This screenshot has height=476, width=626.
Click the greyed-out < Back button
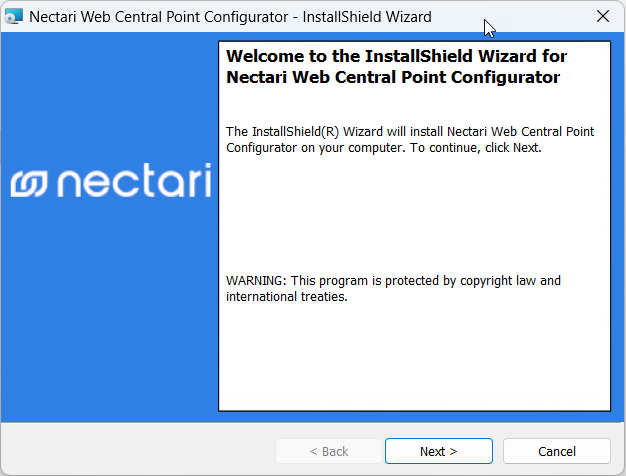pyautogui.click(x=328, y=451)
